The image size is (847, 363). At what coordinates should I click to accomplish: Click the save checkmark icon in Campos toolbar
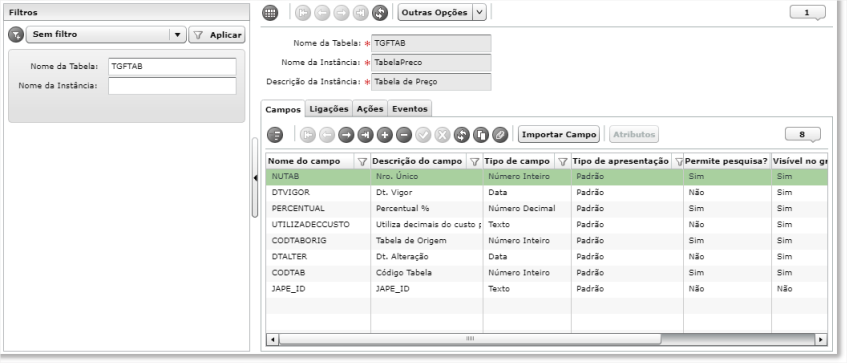(x=423, y=135)
